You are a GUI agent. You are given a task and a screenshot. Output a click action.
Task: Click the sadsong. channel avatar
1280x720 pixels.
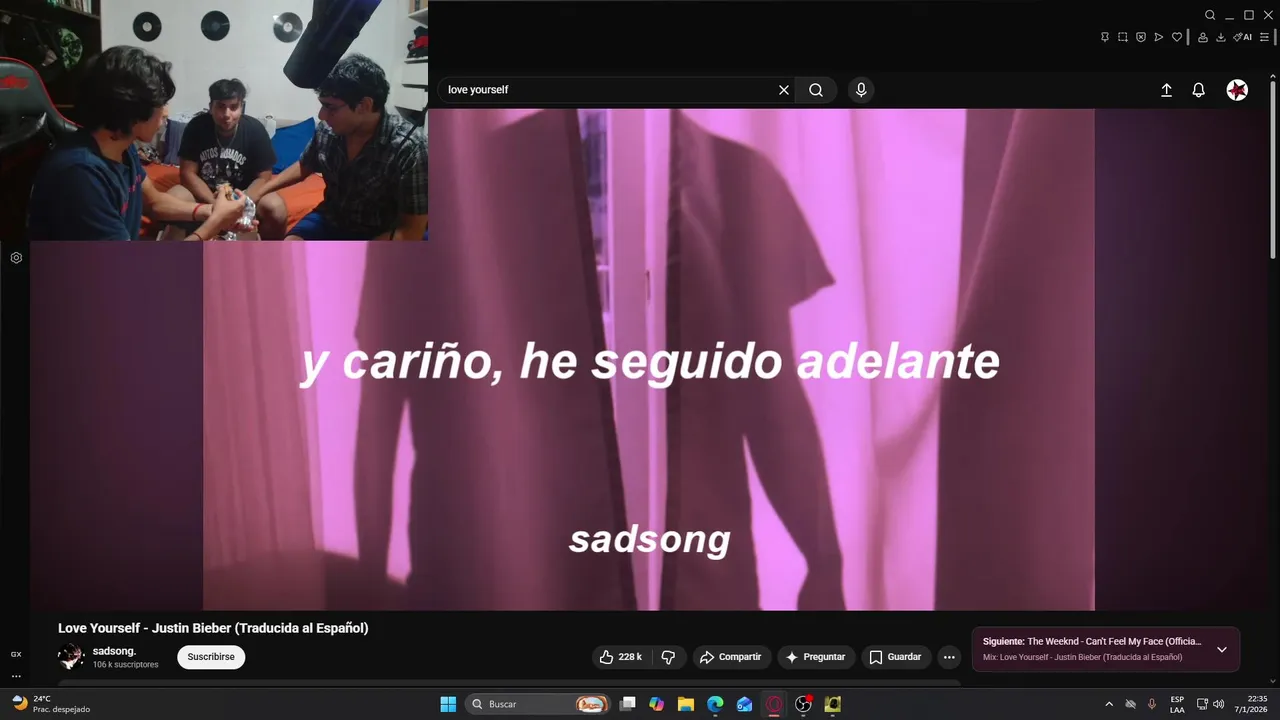[71, 657]
